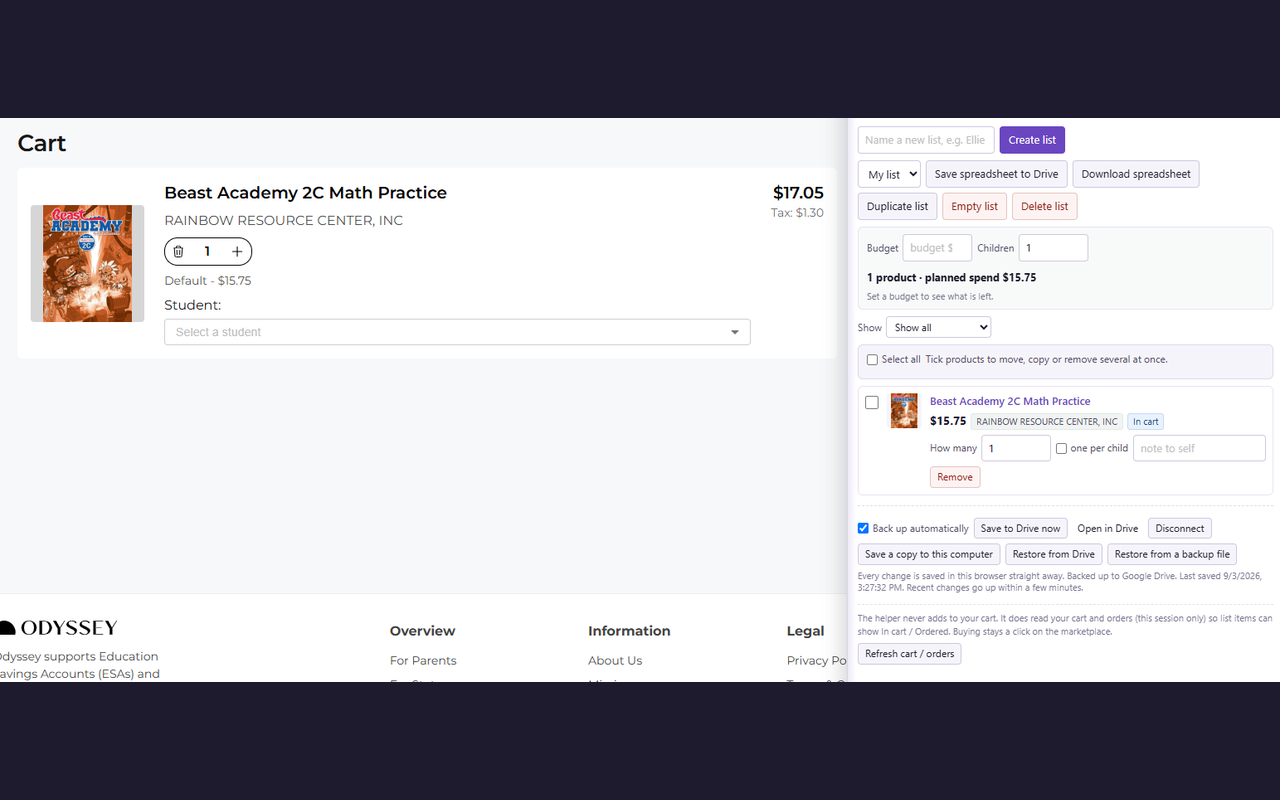Click the Beast Academy 2C Math Practice cart title
The width and height of the screenshot is (1280, 800).
[x=305, y=193]
